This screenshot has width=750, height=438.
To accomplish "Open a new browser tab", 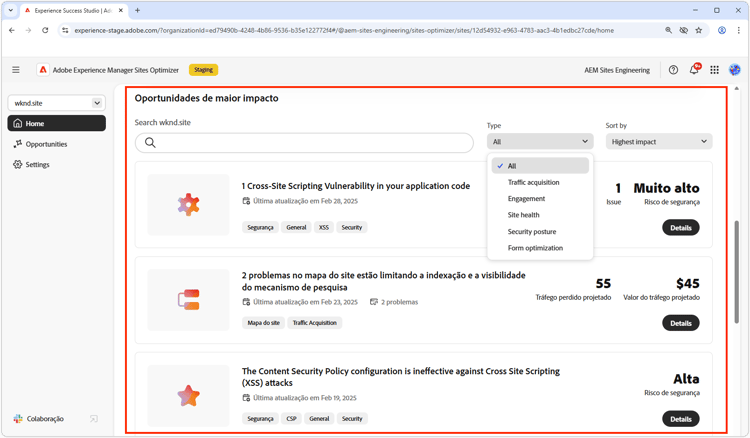I will pyautogui.click(x=137, y=10).
